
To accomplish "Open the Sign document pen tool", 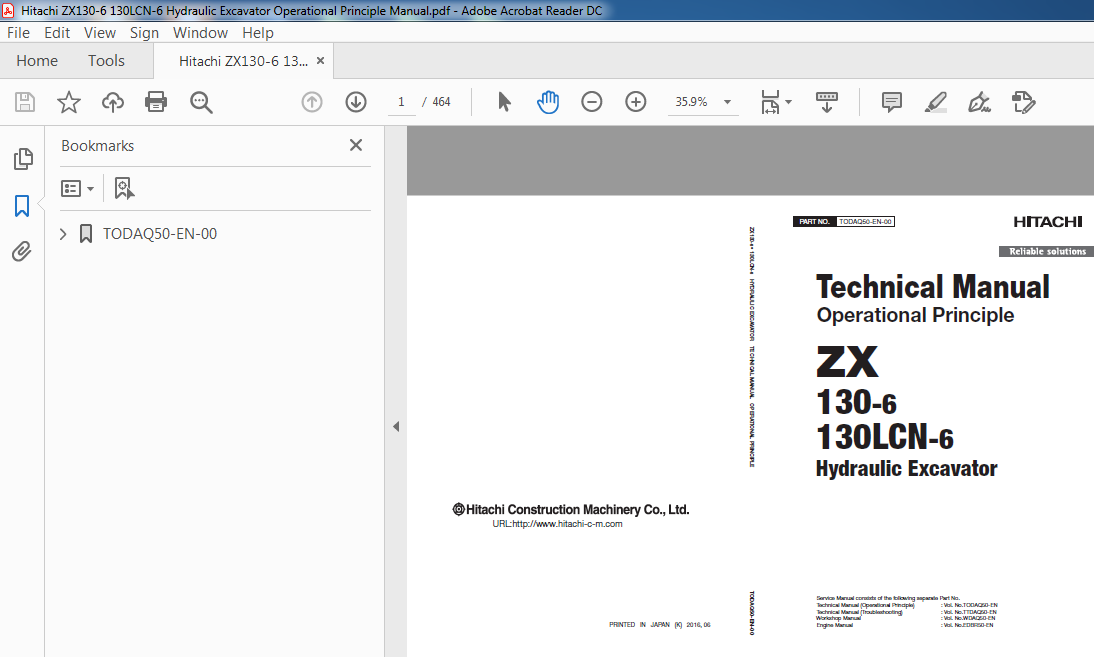I will 980,102.
